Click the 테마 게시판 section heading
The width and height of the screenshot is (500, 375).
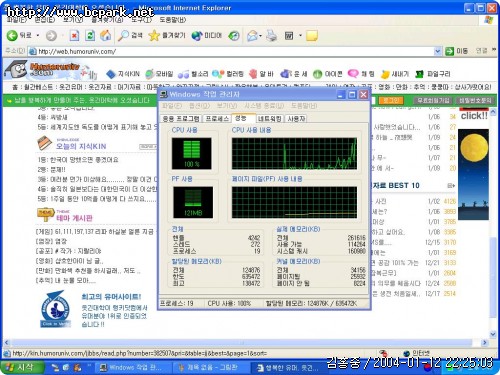74,218
